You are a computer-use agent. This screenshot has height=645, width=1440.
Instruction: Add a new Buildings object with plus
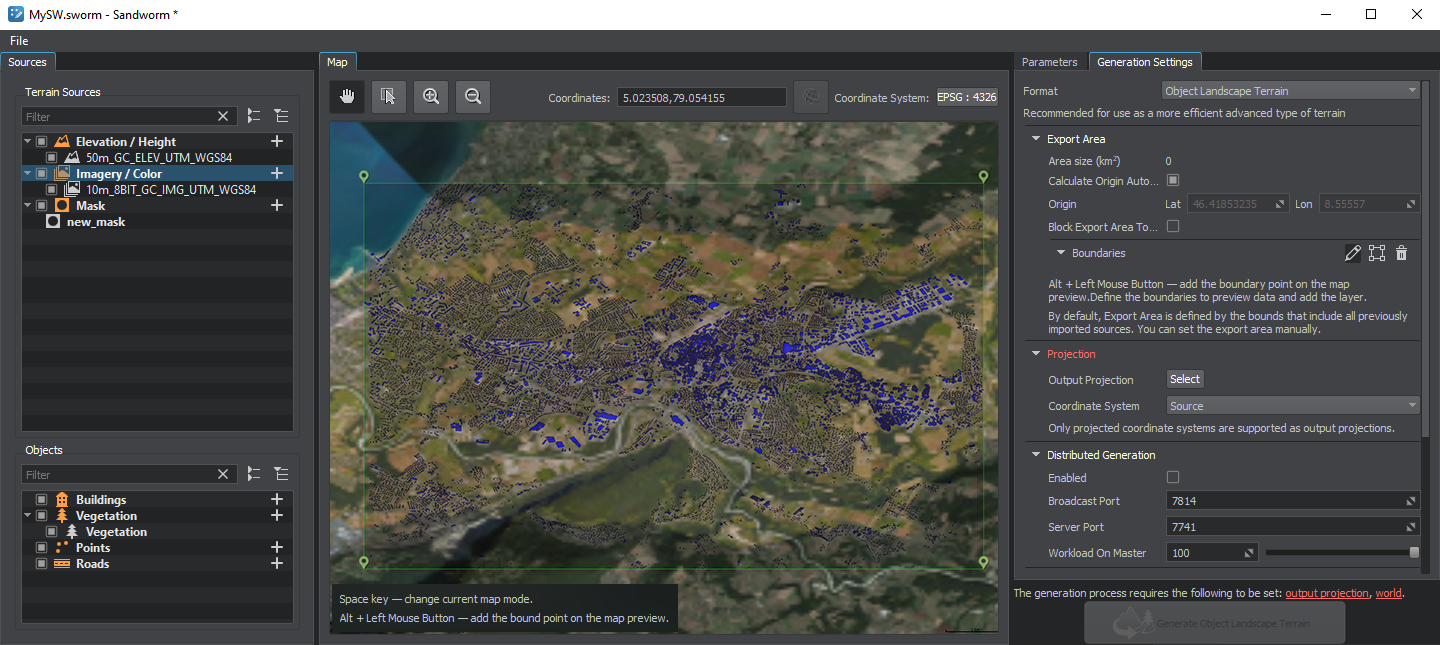tap(277, 500)
